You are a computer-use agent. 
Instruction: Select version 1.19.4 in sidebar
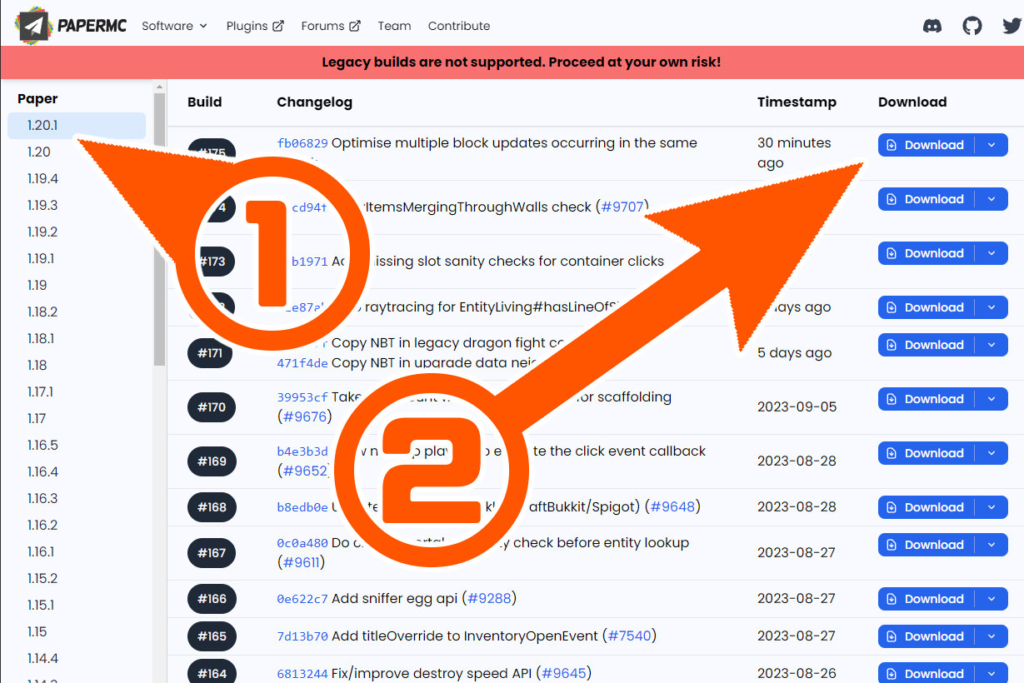click(43, 178)
